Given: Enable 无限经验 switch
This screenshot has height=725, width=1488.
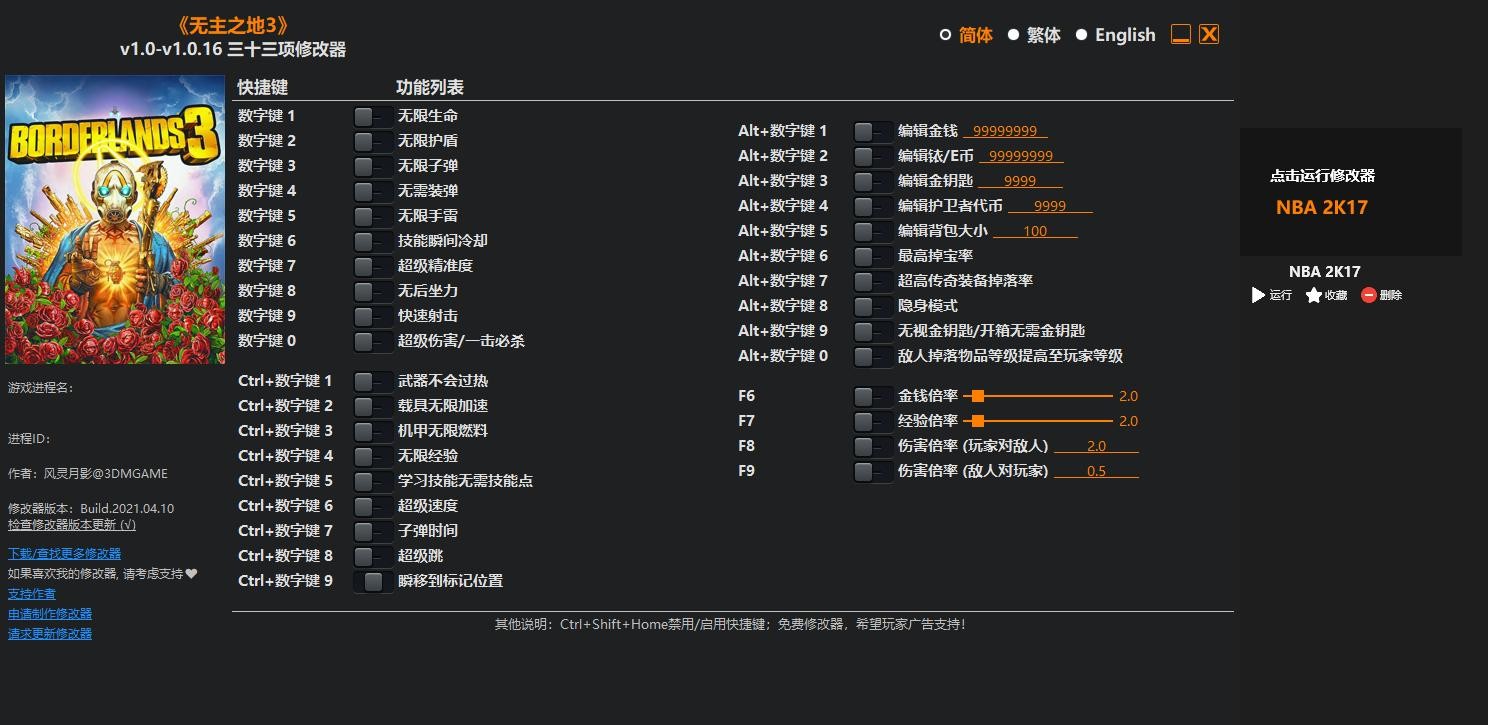Looking at the screenshot, I should point(372,456).
